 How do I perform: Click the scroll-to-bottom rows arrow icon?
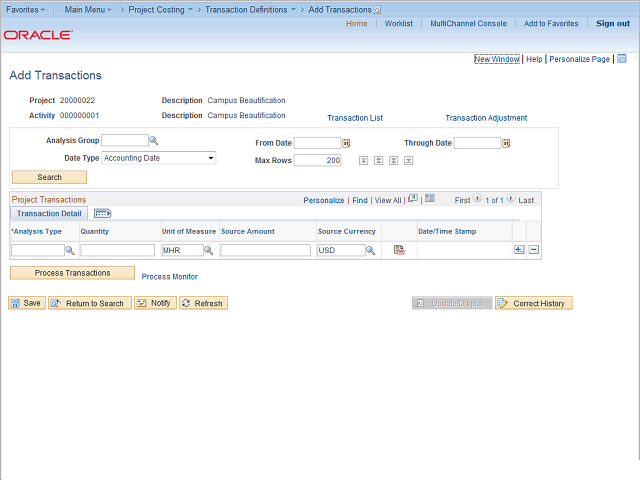coord(409,160)
